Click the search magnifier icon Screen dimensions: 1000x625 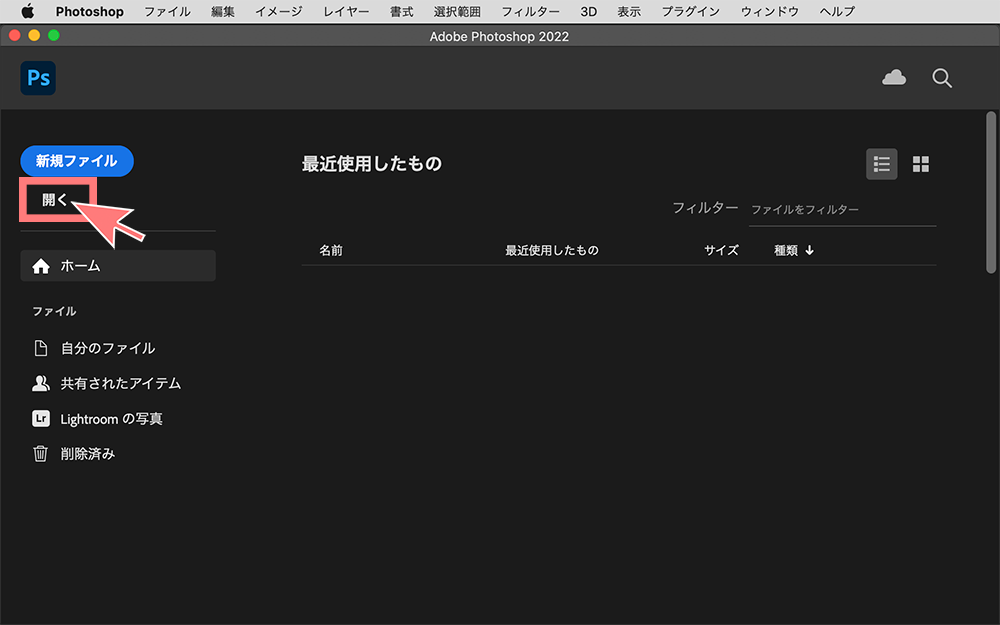click(942, 78)
